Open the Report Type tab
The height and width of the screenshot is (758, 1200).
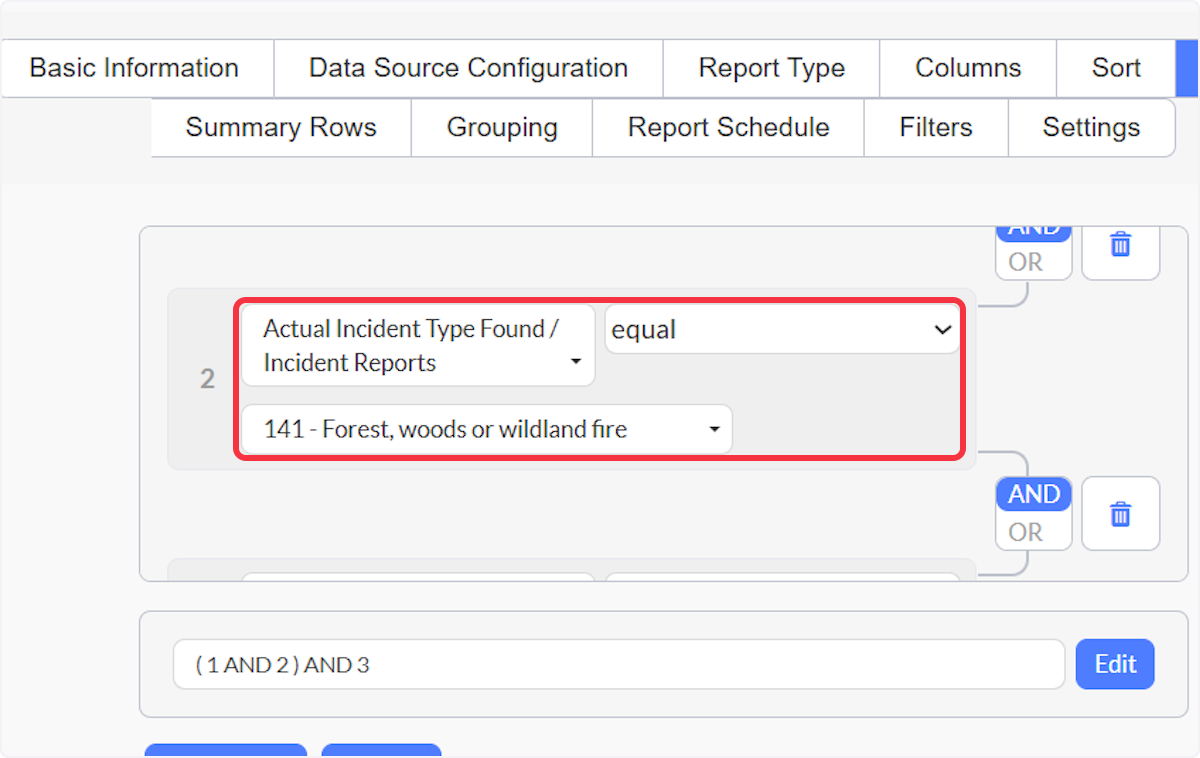tap(771, 68)
